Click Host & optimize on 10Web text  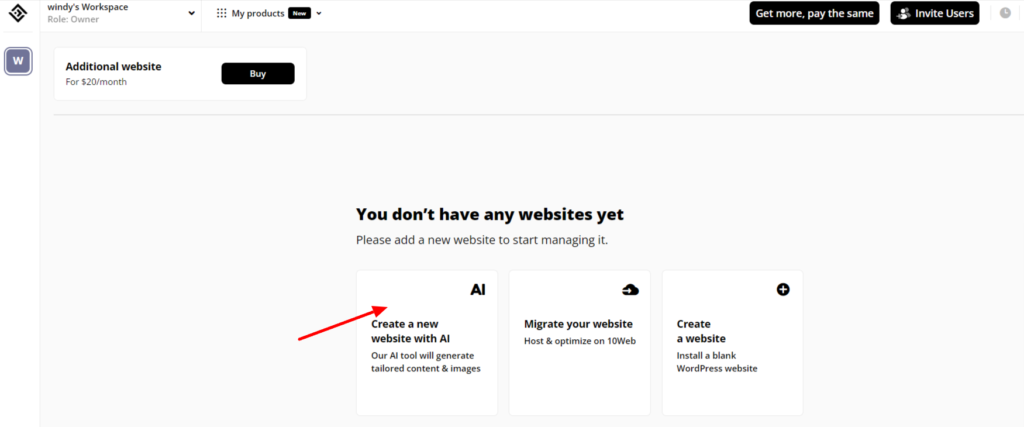580,341
